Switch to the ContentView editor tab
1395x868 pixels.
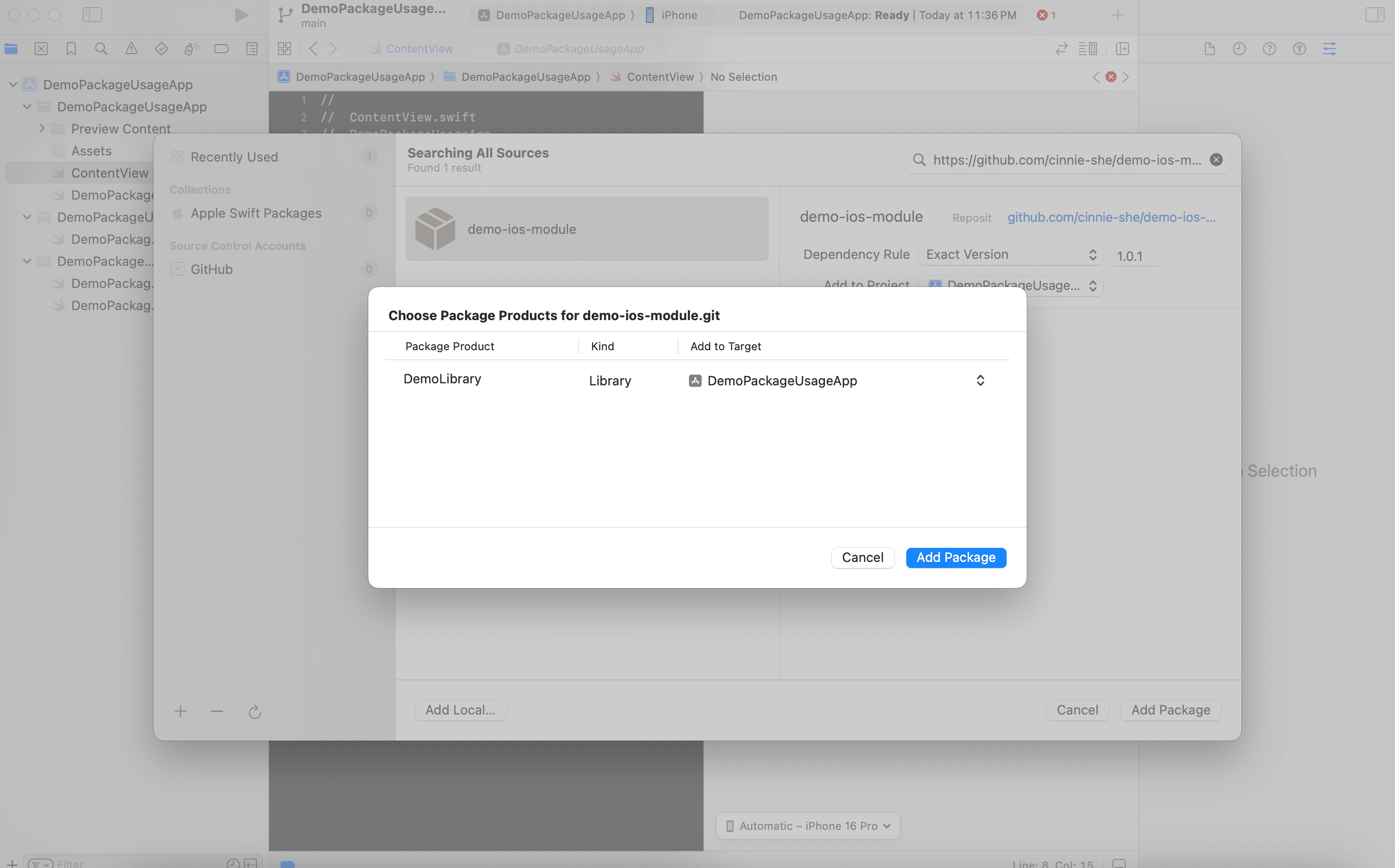[420, 48]
